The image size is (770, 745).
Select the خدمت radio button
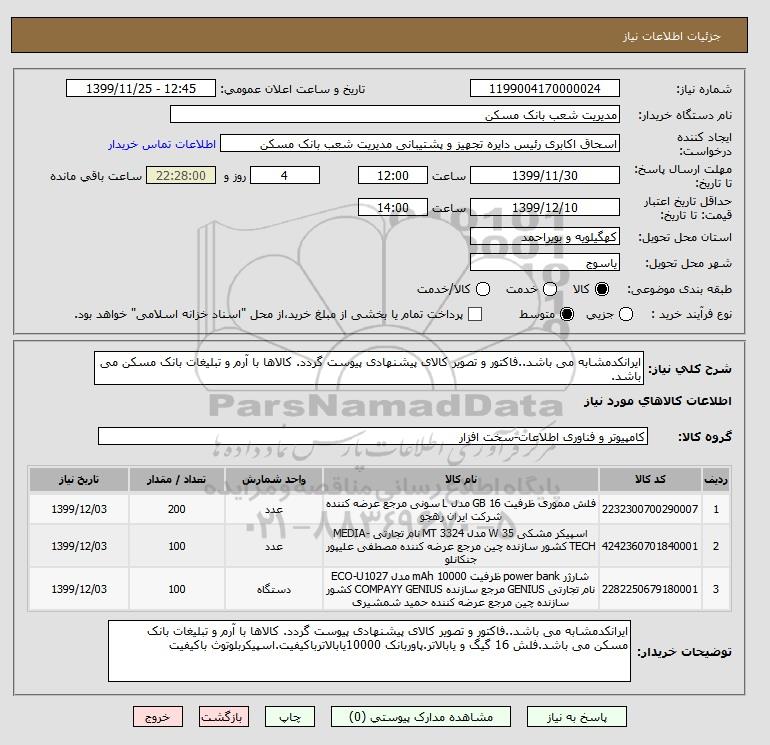550,289
